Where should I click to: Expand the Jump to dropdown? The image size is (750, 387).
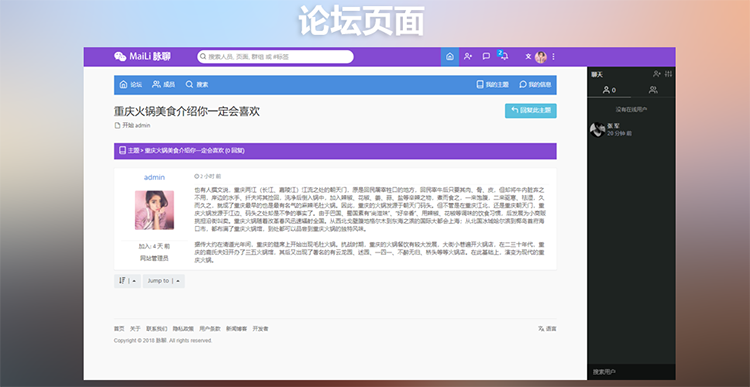(164, 281)
